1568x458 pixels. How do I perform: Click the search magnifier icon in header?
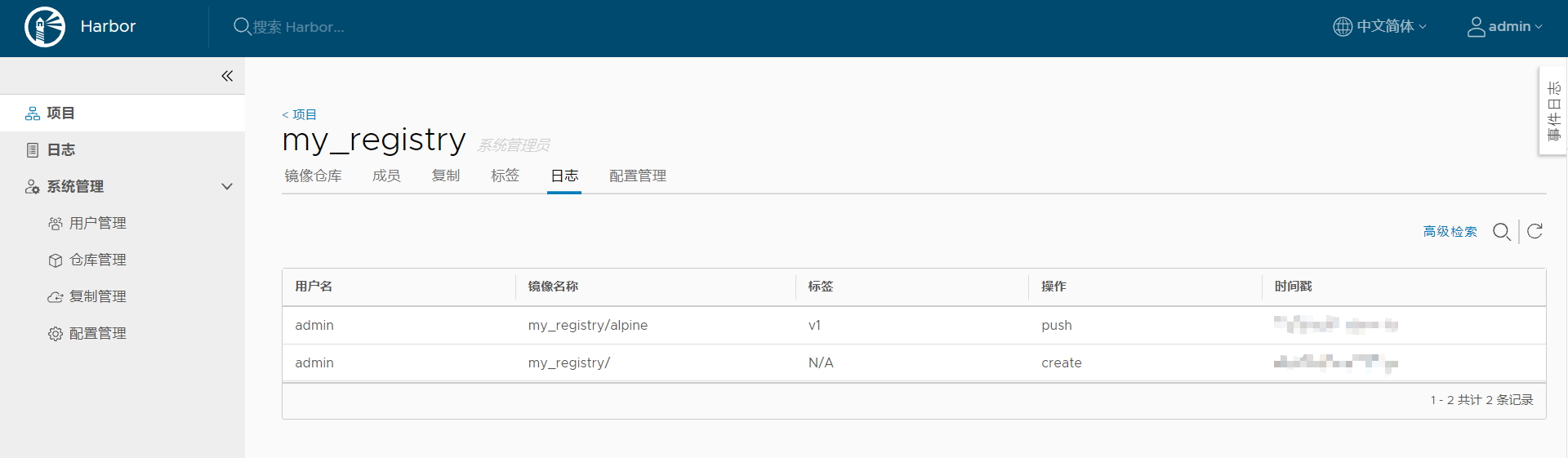tap(242, 26)
